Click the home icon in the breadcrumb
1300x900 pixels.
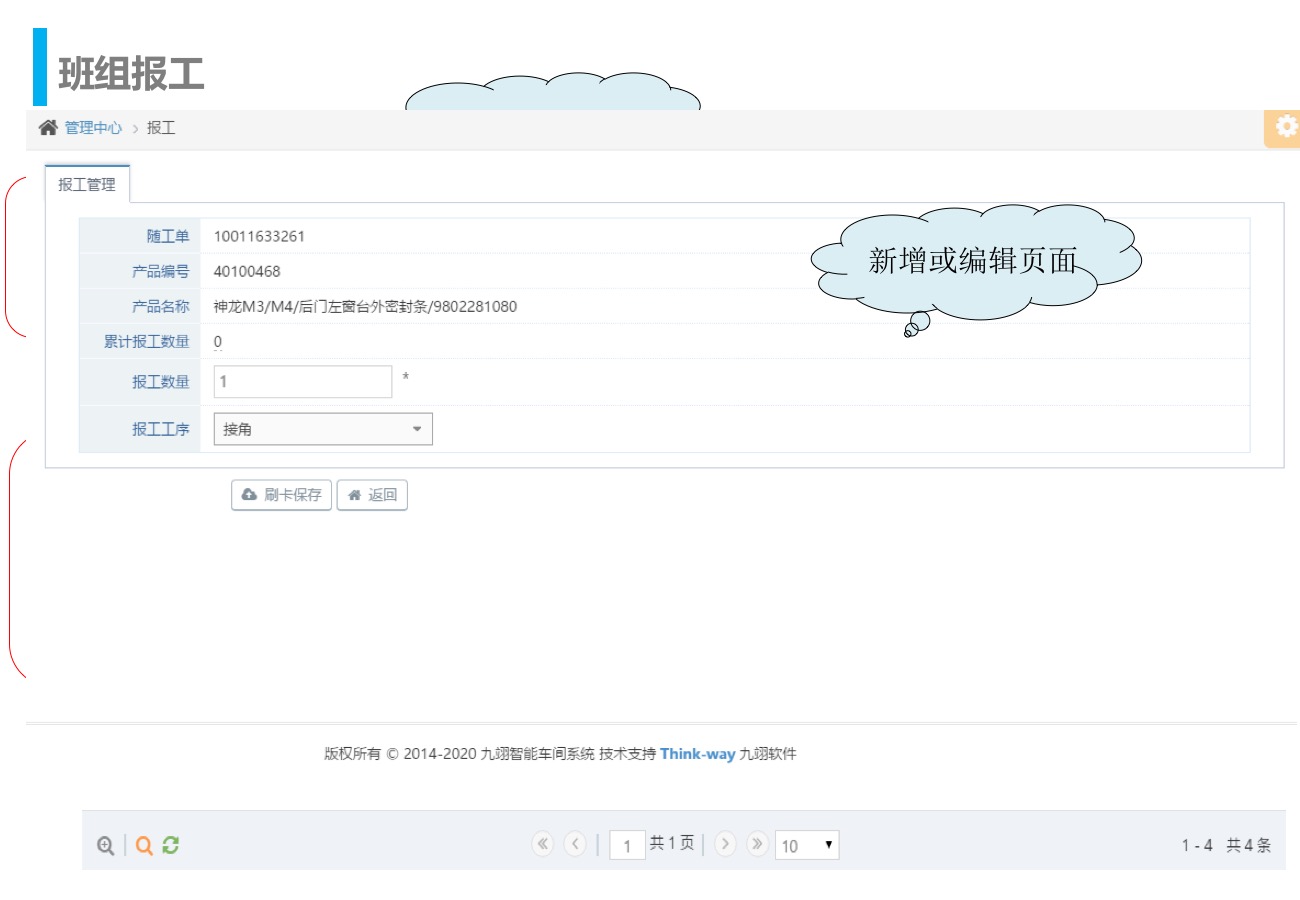click(47, 128)
